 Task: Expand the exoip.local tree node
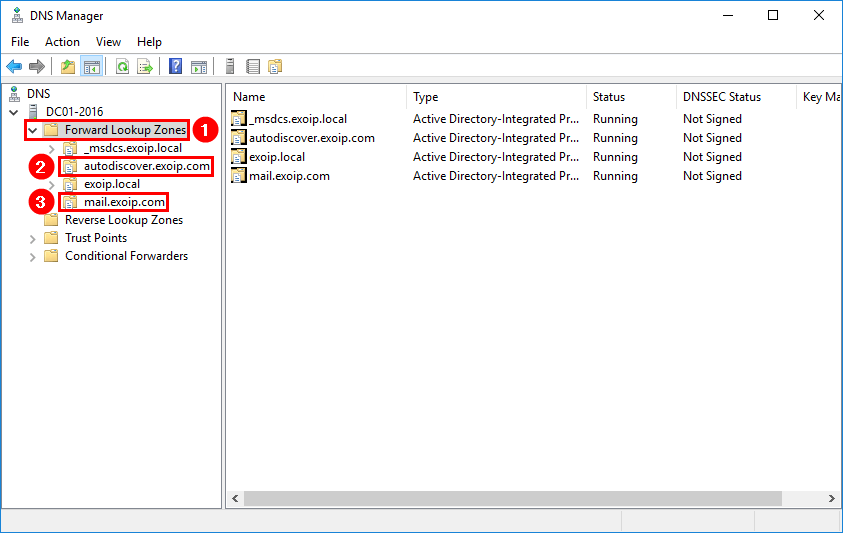click(52, 184)
